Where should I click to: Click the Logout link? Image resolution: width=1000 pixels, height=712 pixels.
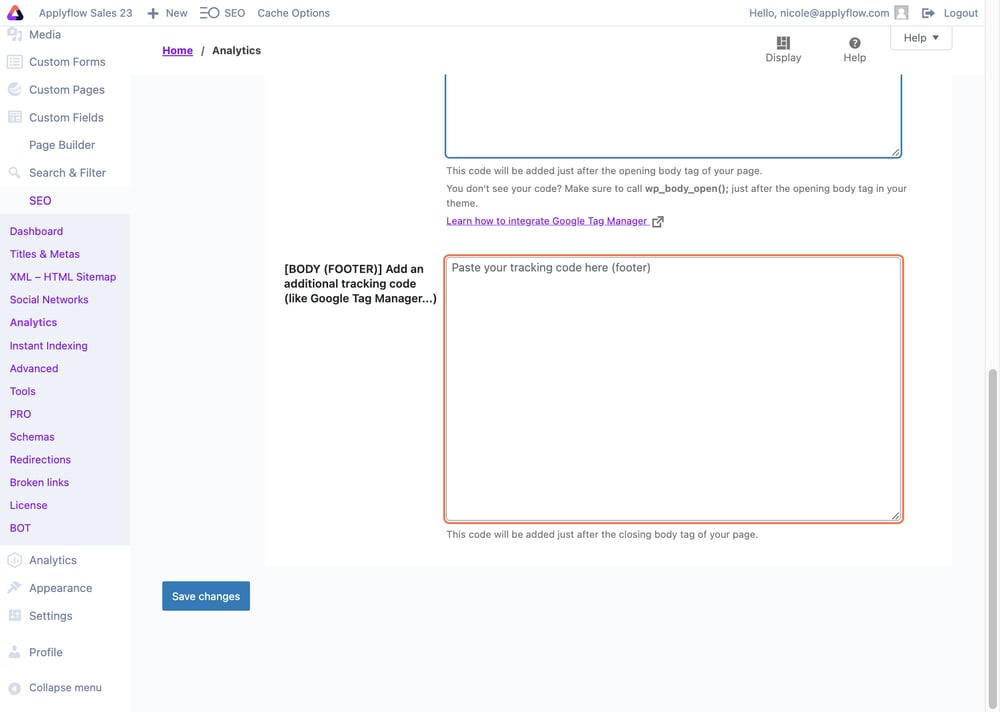pyautogui.click(x=960, y=13)
